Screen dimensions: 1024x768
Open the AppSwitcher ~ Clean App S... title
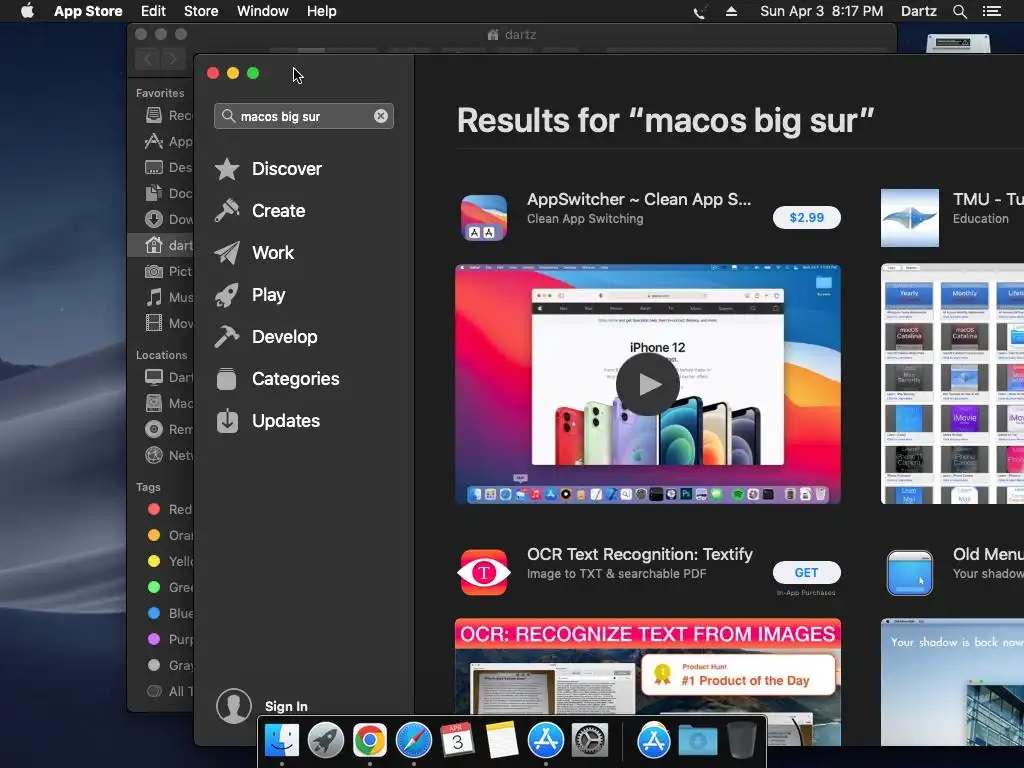(639, 199)
